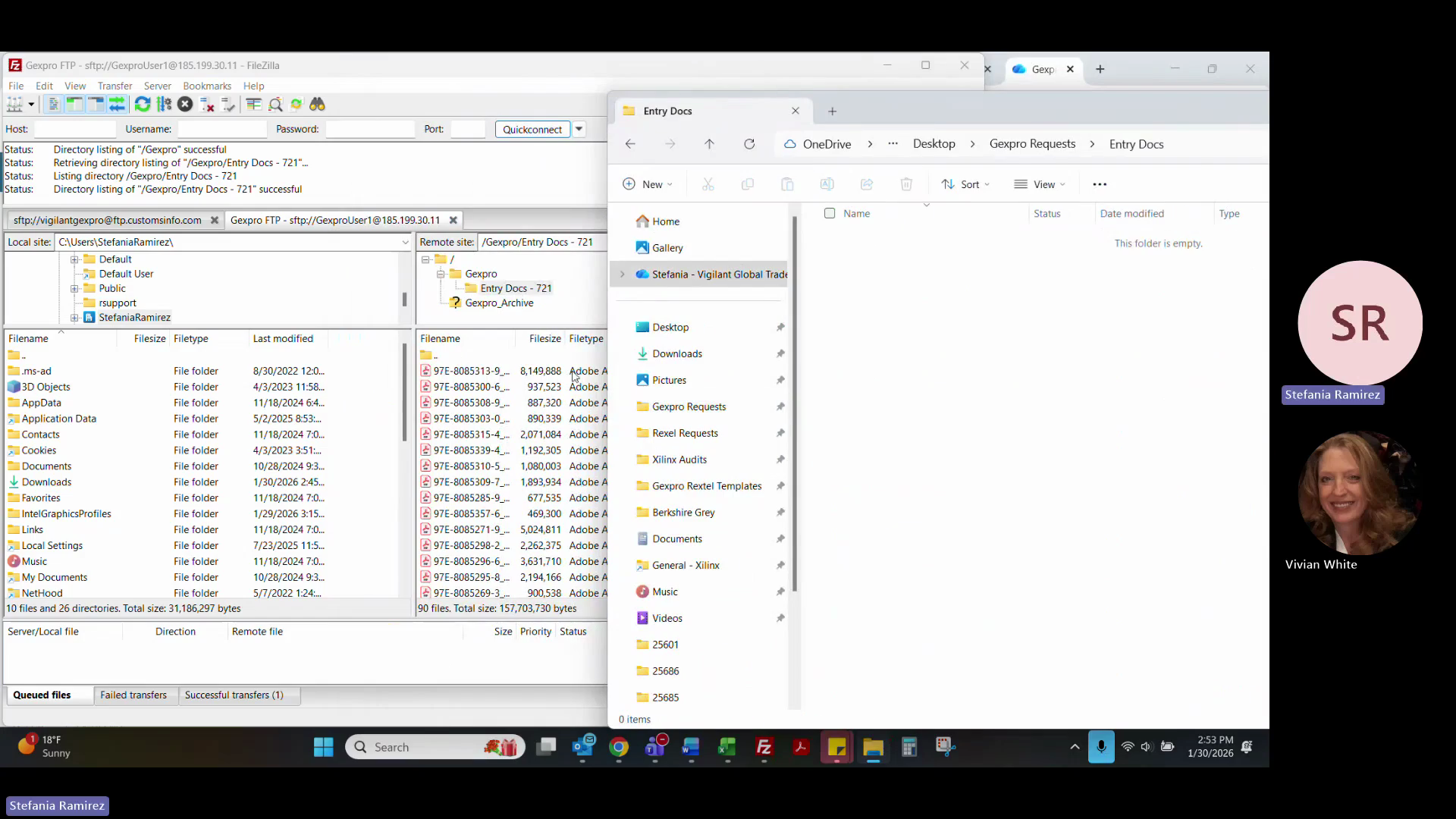Expand the Public folder in local tree
The image size is (1456, 819).
click(74, 289)
